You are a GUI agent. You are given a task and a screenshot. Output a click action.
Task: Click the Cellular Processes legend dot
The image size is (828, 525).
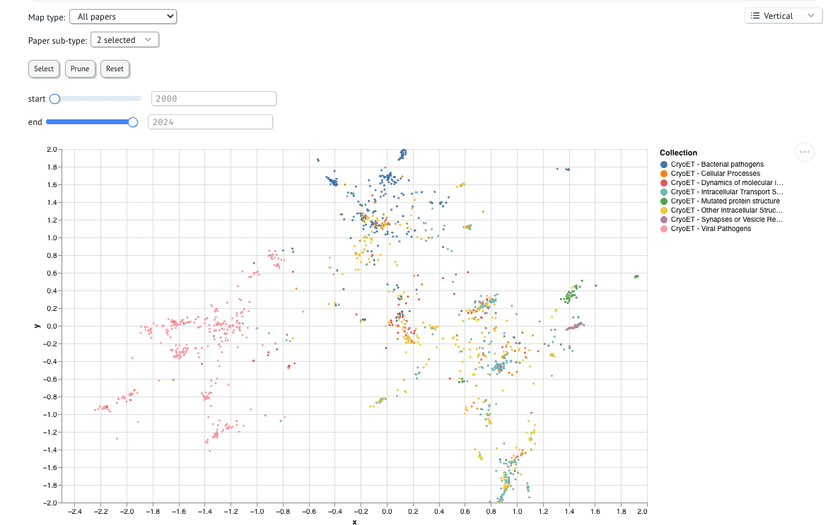(664, 174)
